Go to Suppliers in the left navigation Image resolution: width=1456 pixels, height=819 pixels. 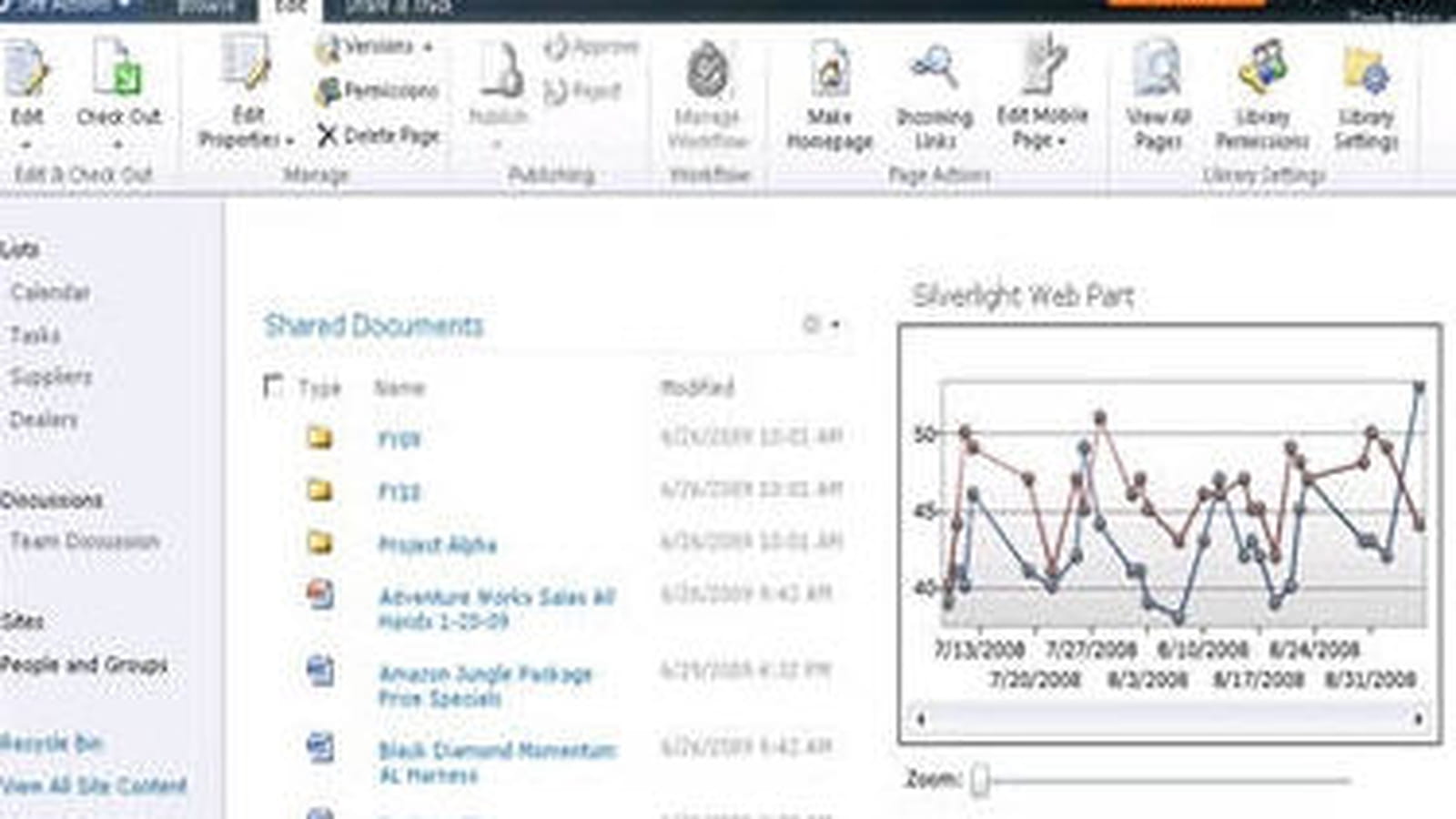tap(51, 376)
